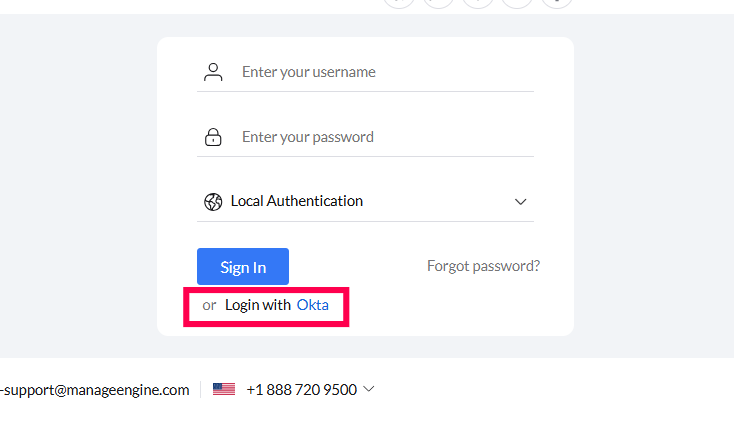Click the "Login with" label text
The width and height of the screenshot is (734, 445).
pos(258,305)
